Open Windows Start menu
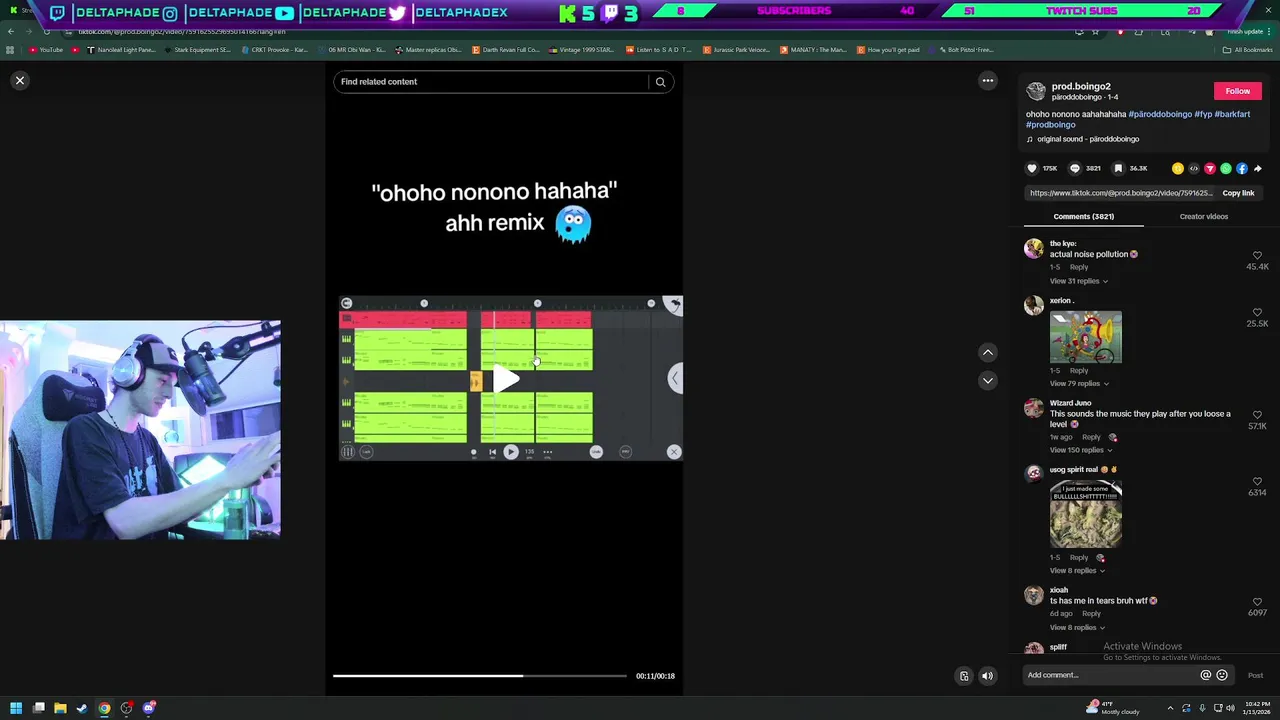The height and width of the screenshot is (720, 1280). coord(15,709)
